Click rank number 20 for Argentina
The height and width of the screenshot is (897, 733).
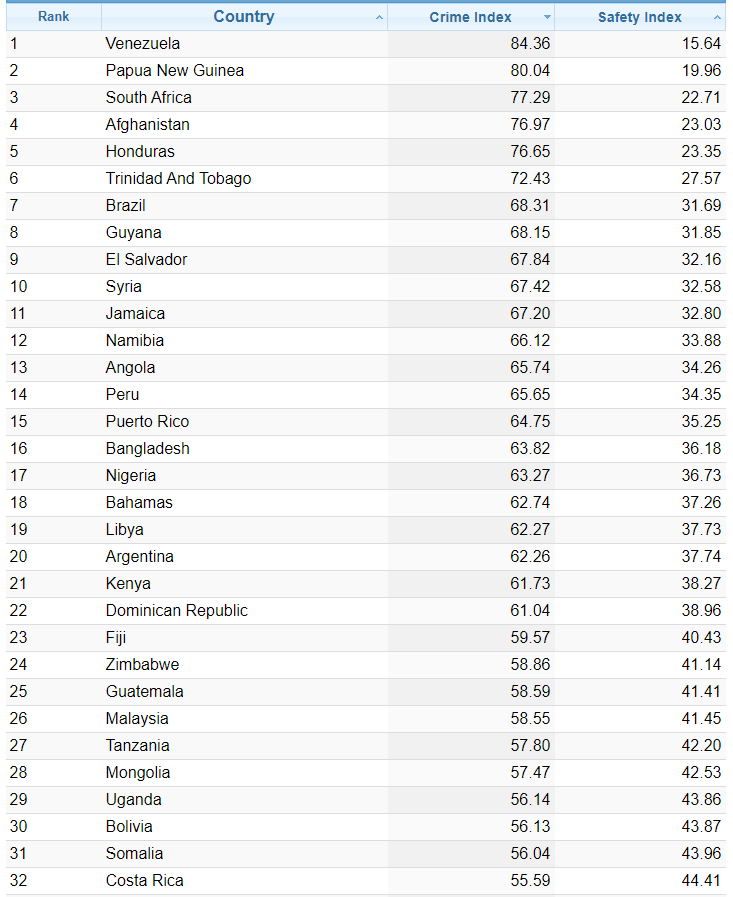pyautogui.click(x=19, y=557)
